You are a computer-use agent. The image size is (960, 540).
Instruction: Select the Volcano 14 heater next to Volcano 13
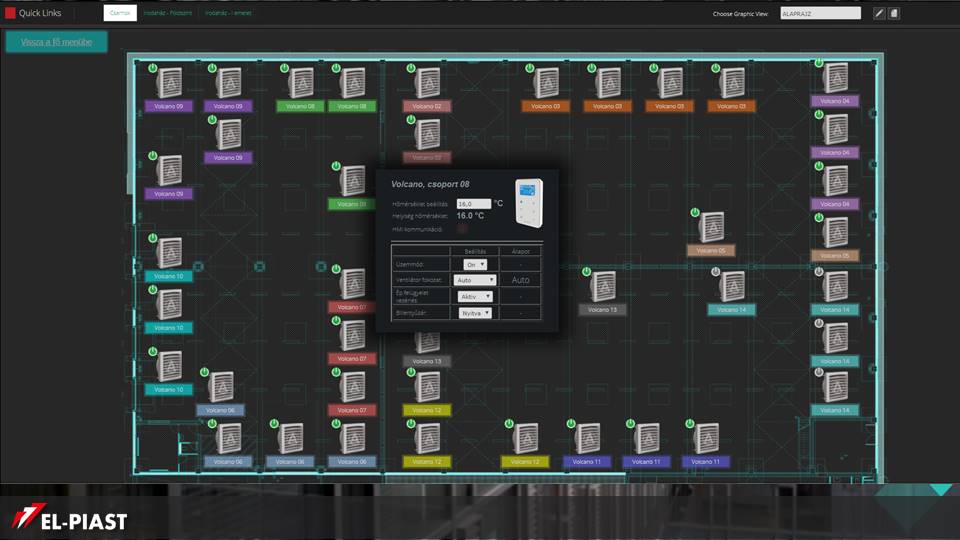click(732, 286)
